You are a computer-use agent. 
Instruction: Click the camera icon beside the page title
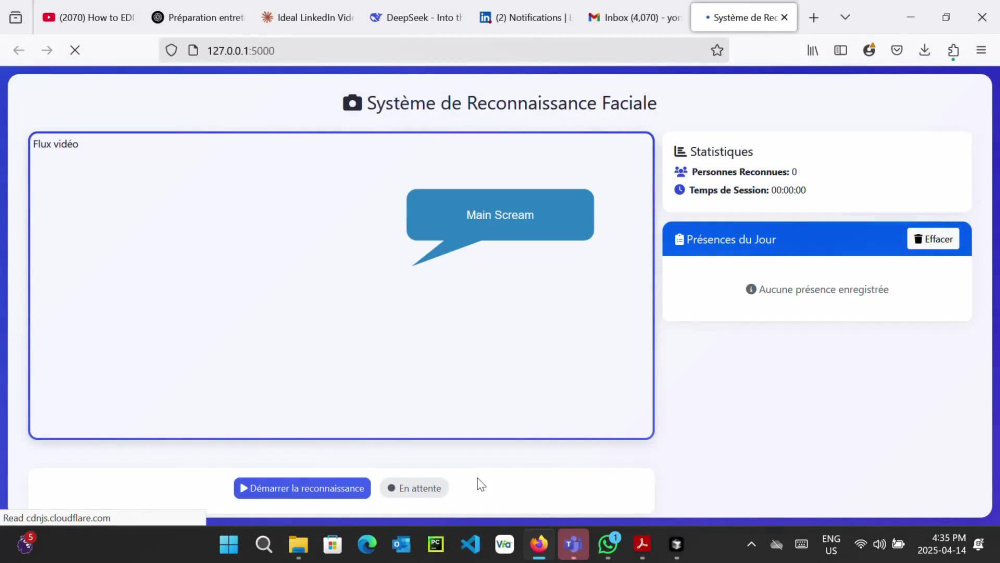pos(352,103)
